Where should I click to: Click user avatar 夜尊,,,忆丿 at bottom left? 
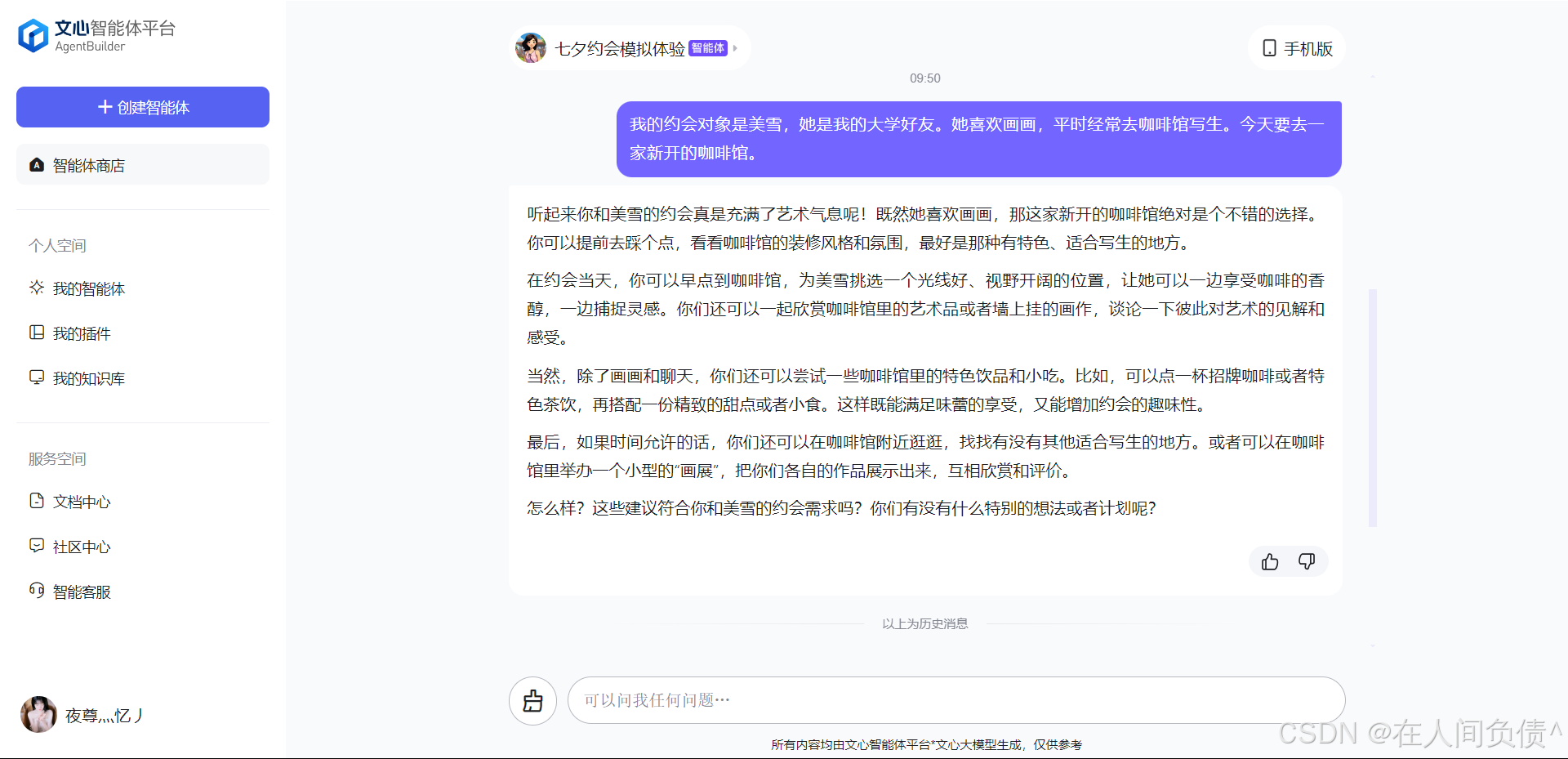[38, 715]
